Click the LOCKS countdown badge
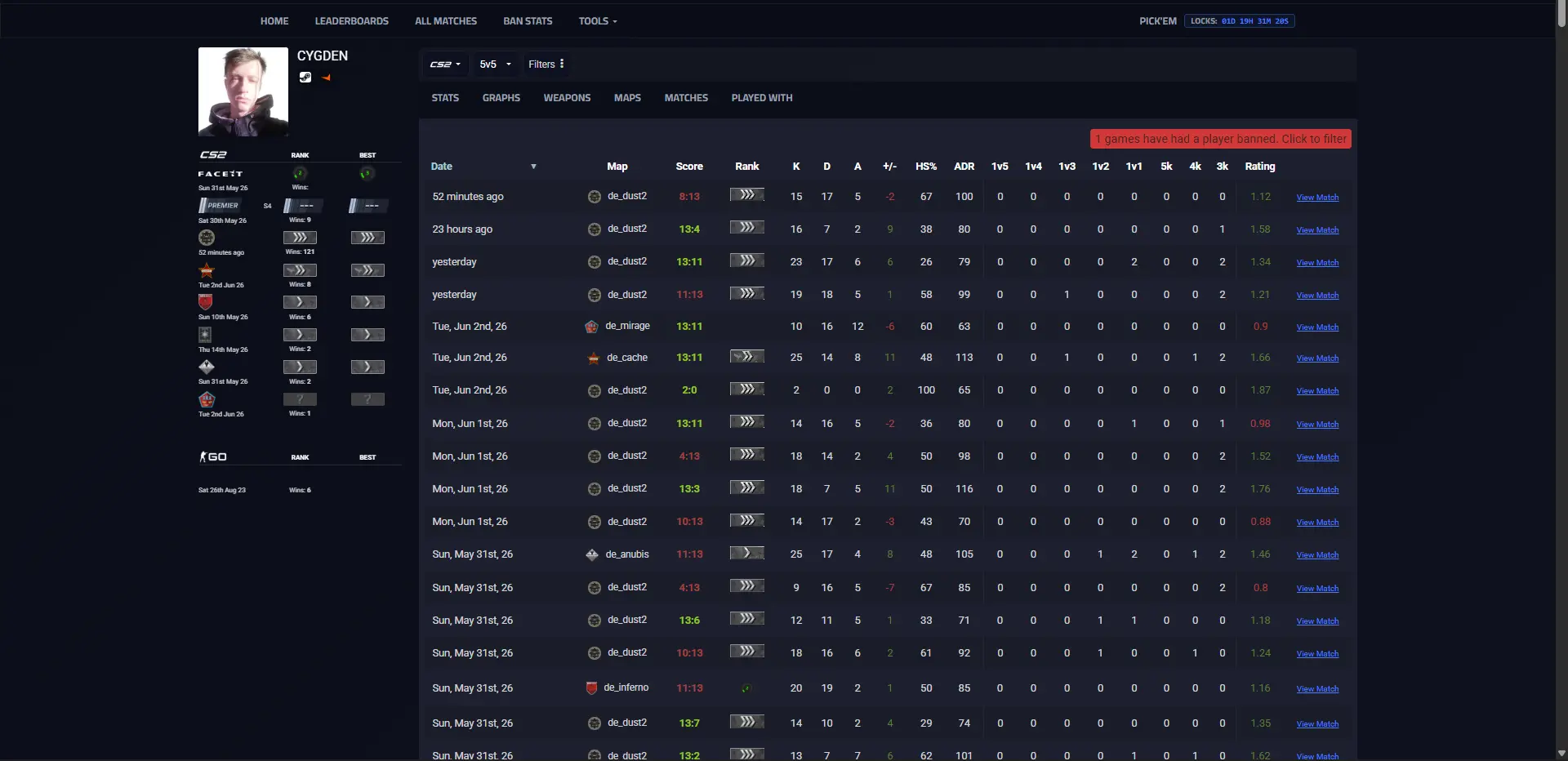The height and width of the screenshot is (761, 1568). pos(1240,21)
